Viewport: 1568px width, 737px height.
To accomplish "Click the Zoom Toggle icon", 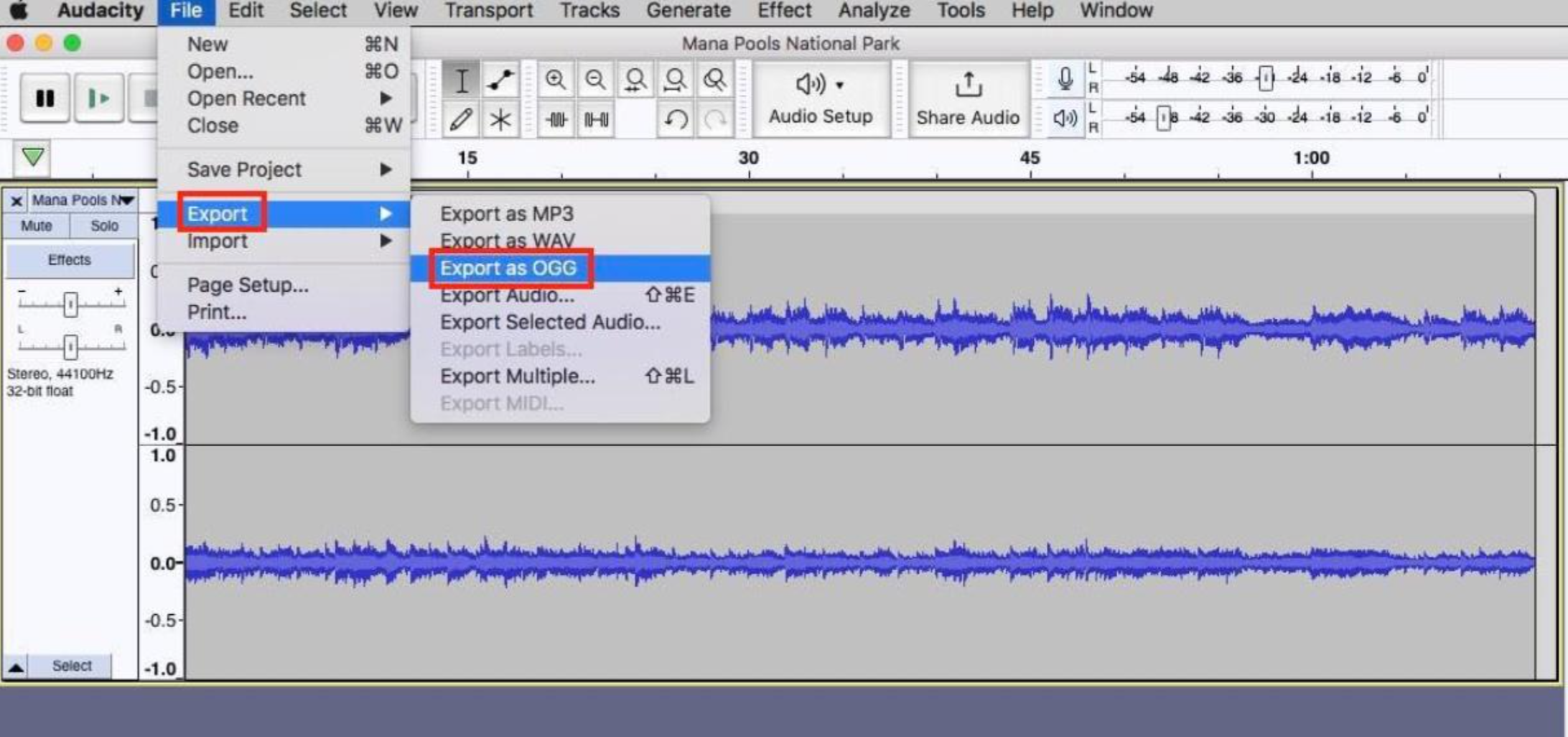I will pyautogui.click(x=714, y=80).
